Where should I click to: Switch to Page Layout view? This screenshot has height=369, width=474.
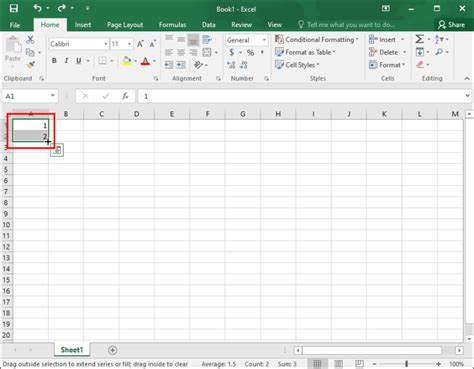338,364
